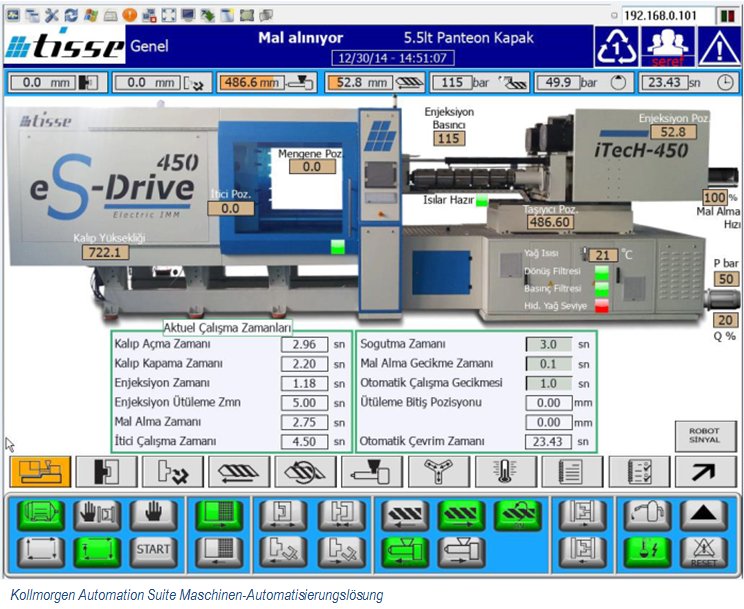Open the thermometer temperature page tab
This screenshot has width=744, height=609.
point(506,471)
